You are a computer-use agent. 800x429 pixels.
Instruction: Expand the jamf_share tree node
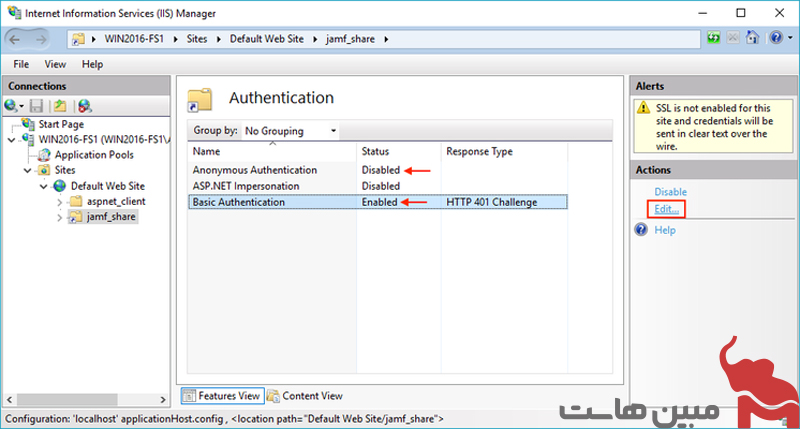point(60,217)
